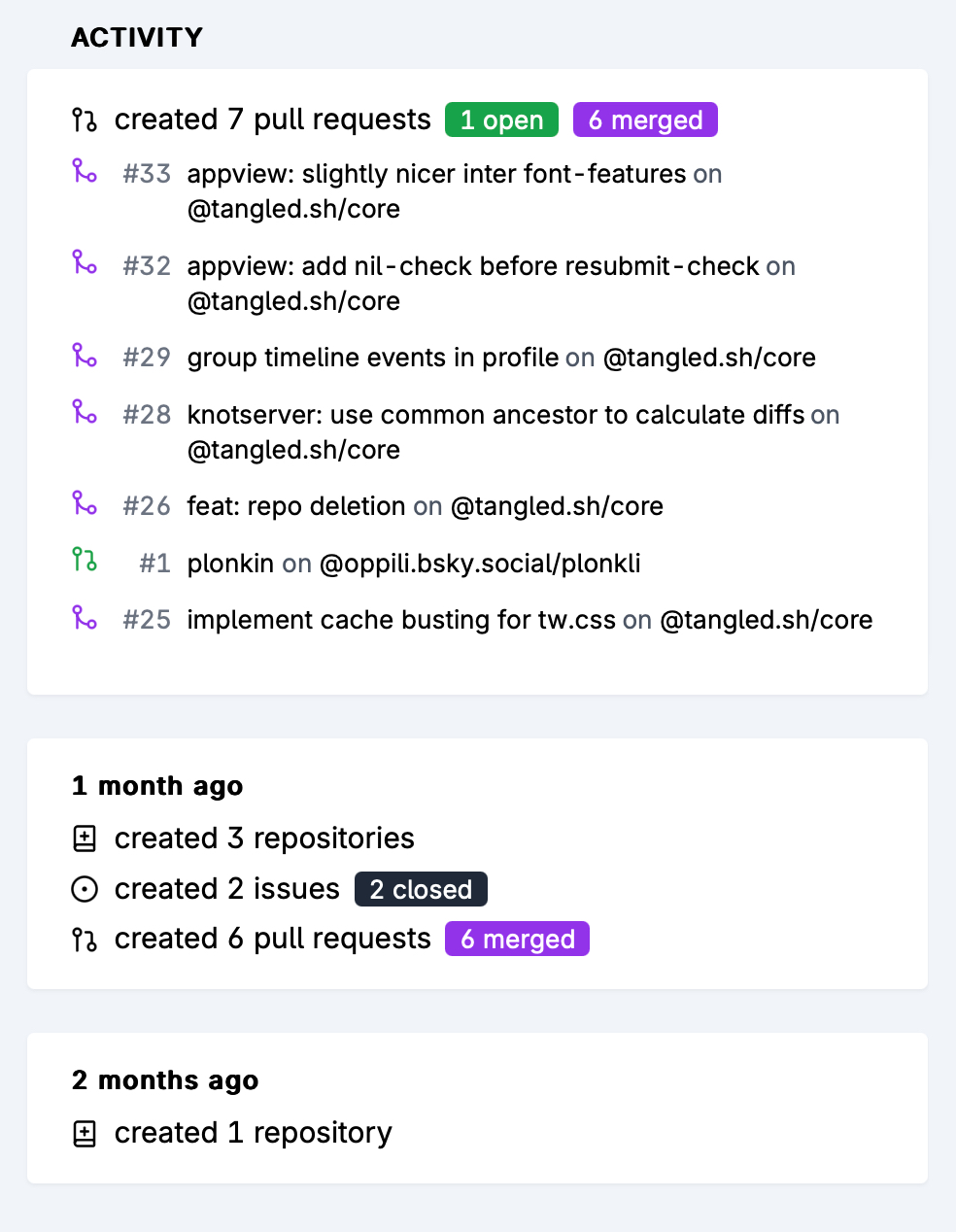Click the purple 6 merged badge under 1 month ago

click(x=517, y=939)
